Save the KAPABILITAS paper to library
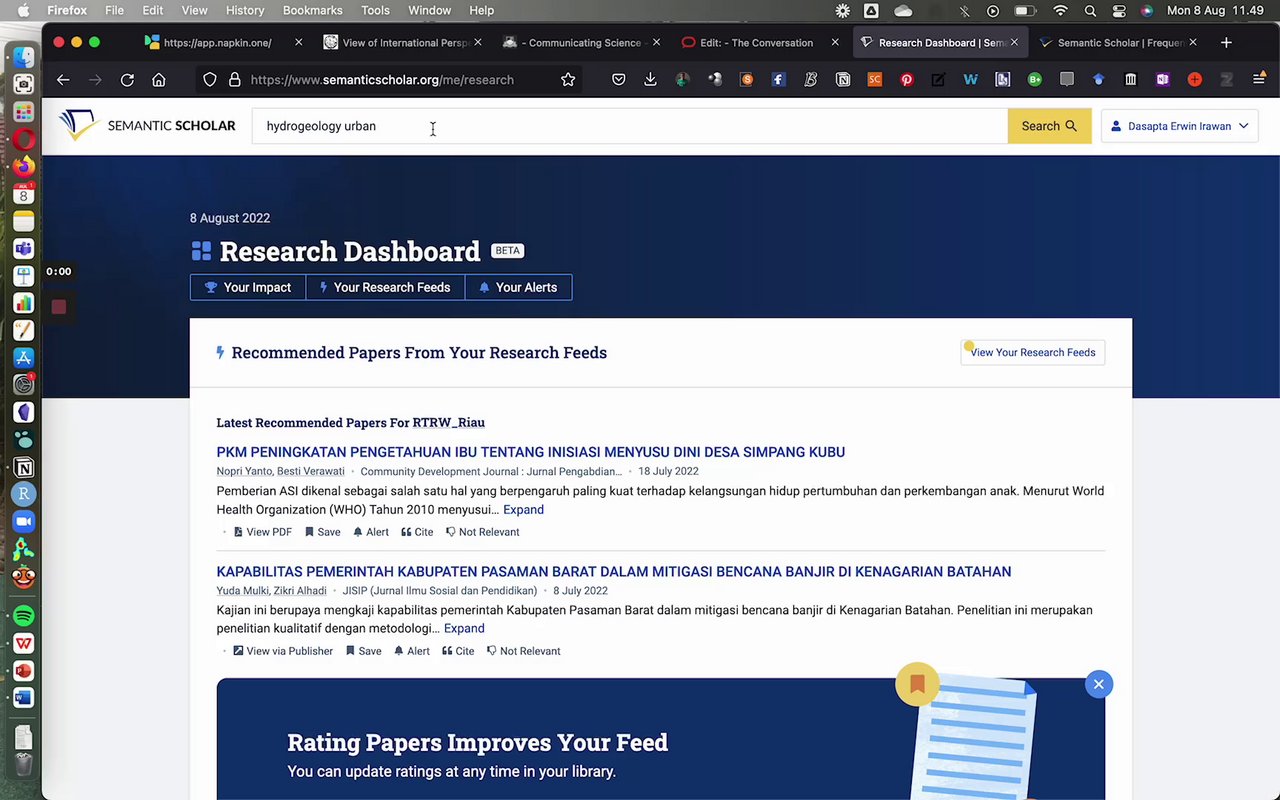The image size is (1280, 800). pos(363,651)
